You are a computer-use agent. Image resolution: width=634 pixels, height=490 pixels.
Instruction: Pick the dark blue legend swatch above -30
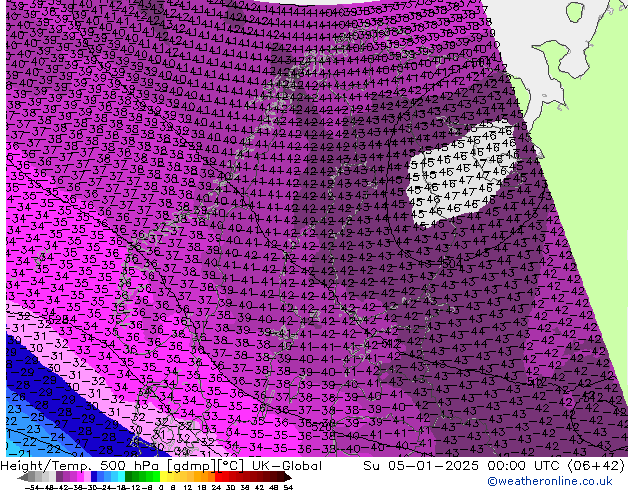click(x=94, y=478)
